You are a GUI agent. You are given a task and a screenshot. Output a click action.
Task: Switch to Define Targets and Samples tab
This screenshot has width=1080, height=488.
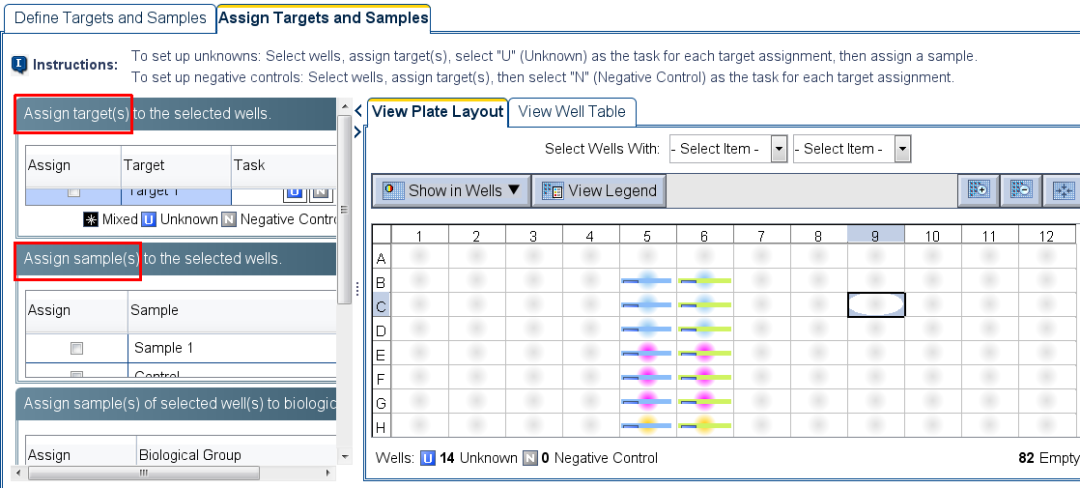108,18
